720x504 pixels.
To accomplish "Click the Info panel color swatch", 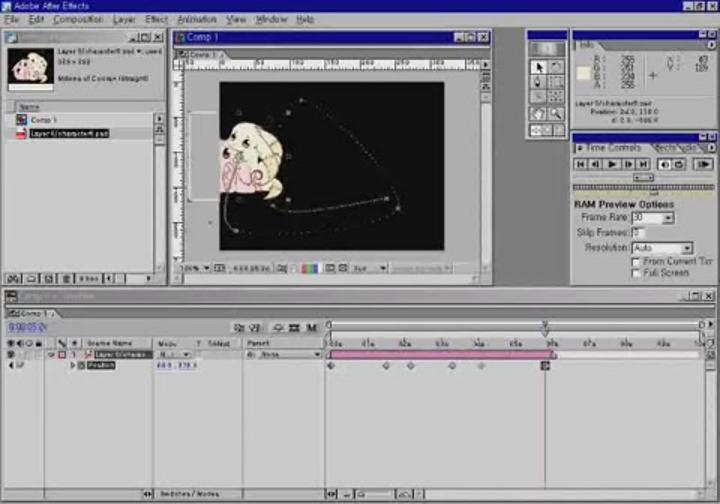I will pos(584,73).
